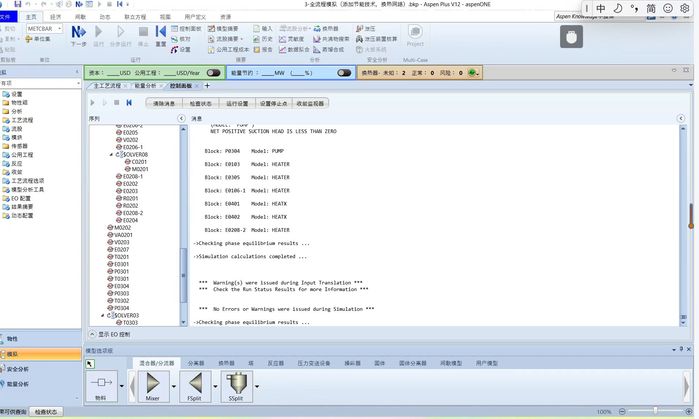Screen dimensions: 699x419
Task: Switch to the 经济 ribbon tab
Action: click(55, 17)
